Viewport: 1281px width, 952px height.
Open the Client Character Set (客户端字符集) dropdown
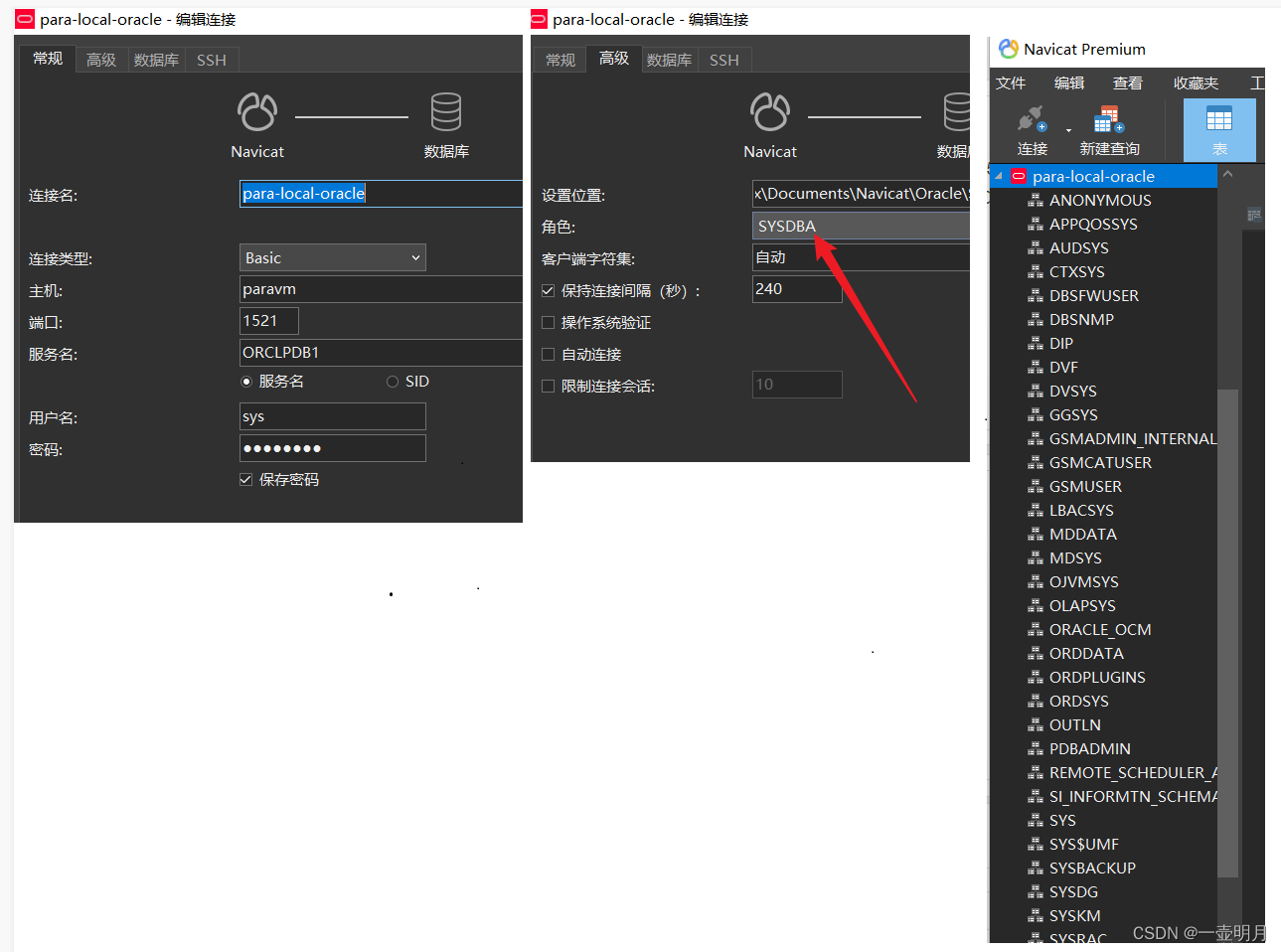[861, 257]
